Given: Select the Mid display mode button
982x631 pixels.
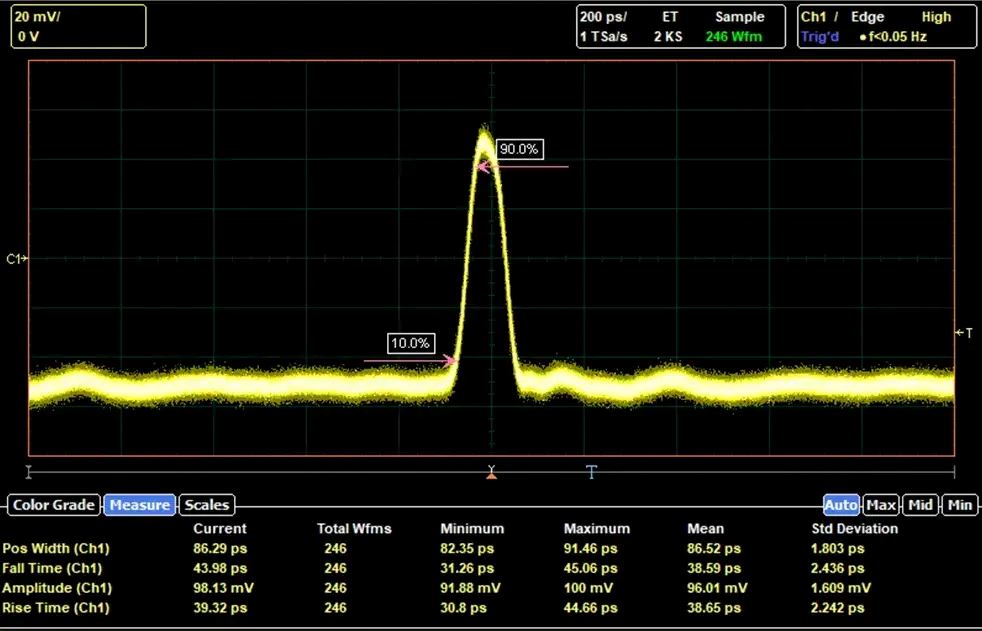Looking at the screenshot, I should [x=921, y=505].
